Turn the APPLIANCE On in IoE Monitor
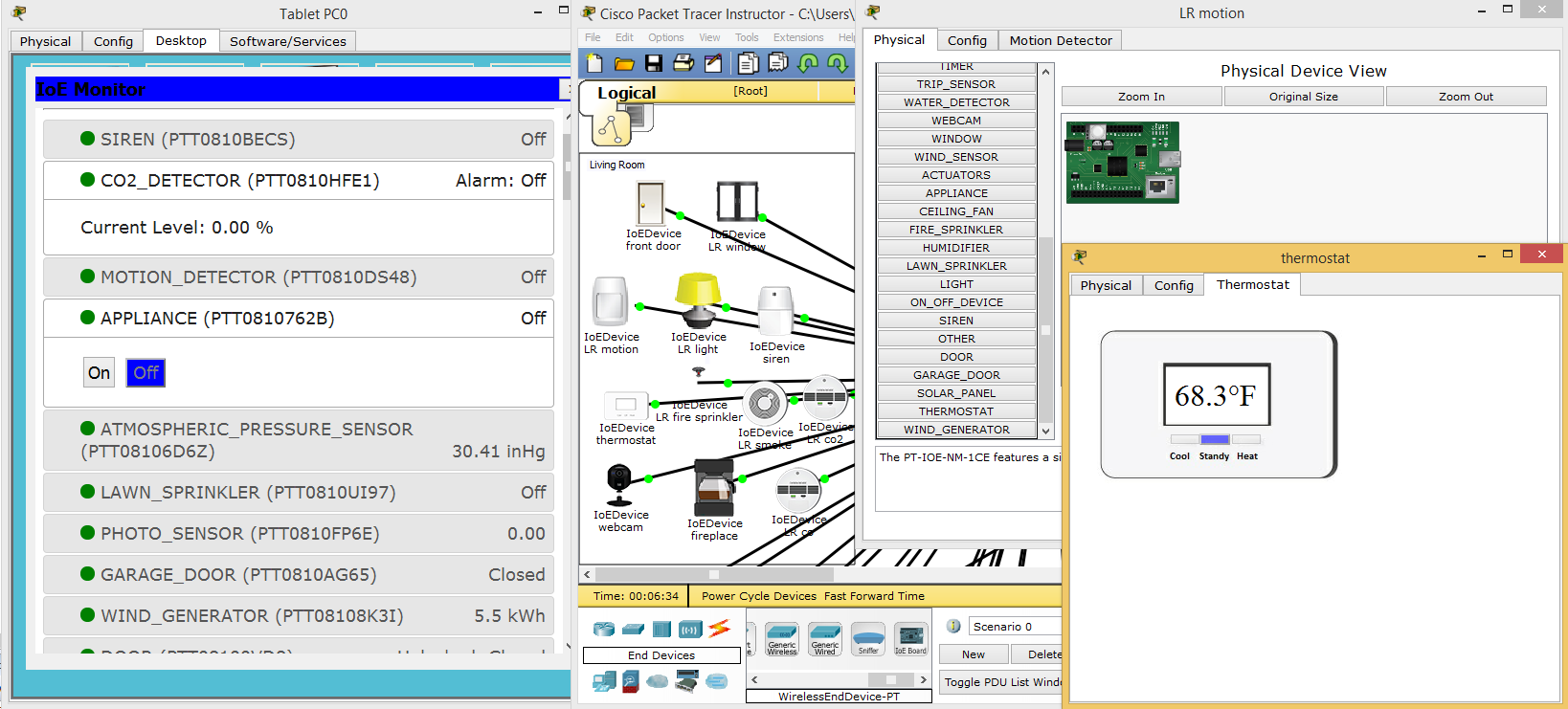 click(x=100, y=373)
